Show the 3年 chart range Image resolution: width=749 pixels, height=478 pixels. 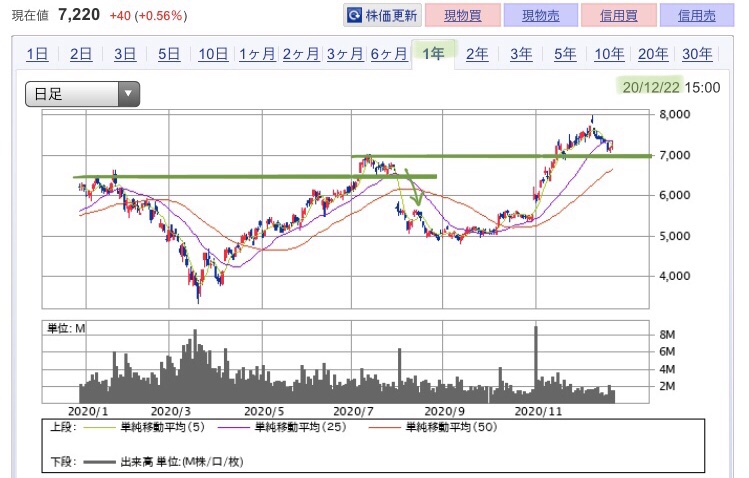[x=521, y=54]
